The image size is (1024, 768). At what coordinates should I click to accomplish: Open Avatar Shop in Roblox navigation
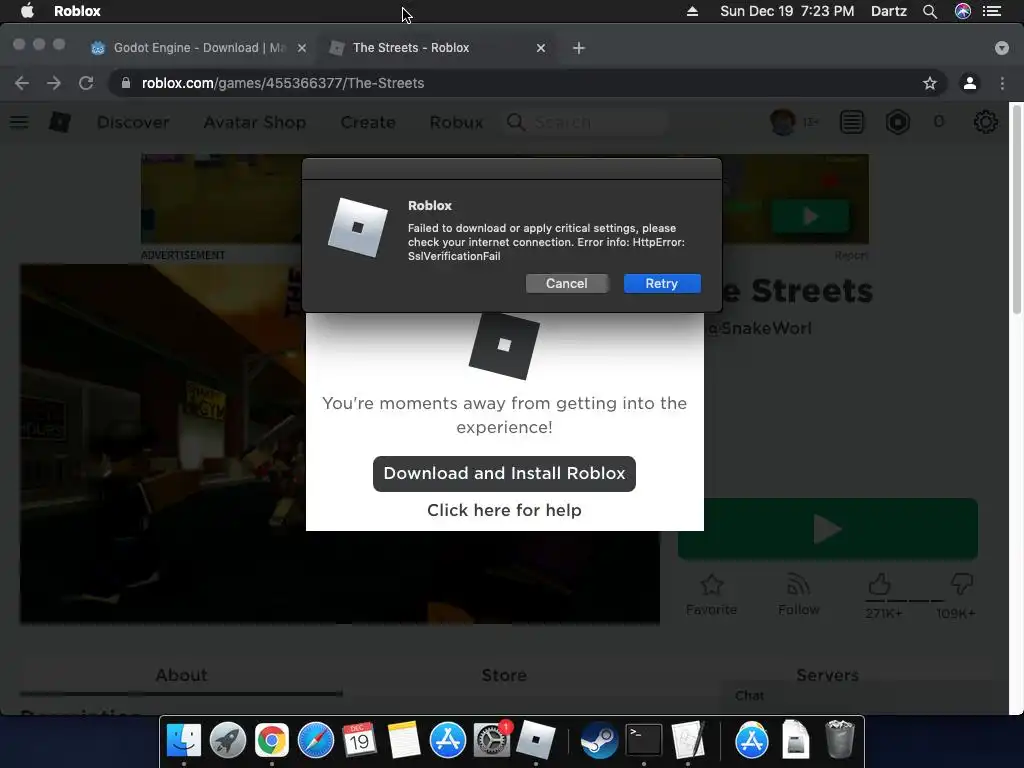click(255, 122)
